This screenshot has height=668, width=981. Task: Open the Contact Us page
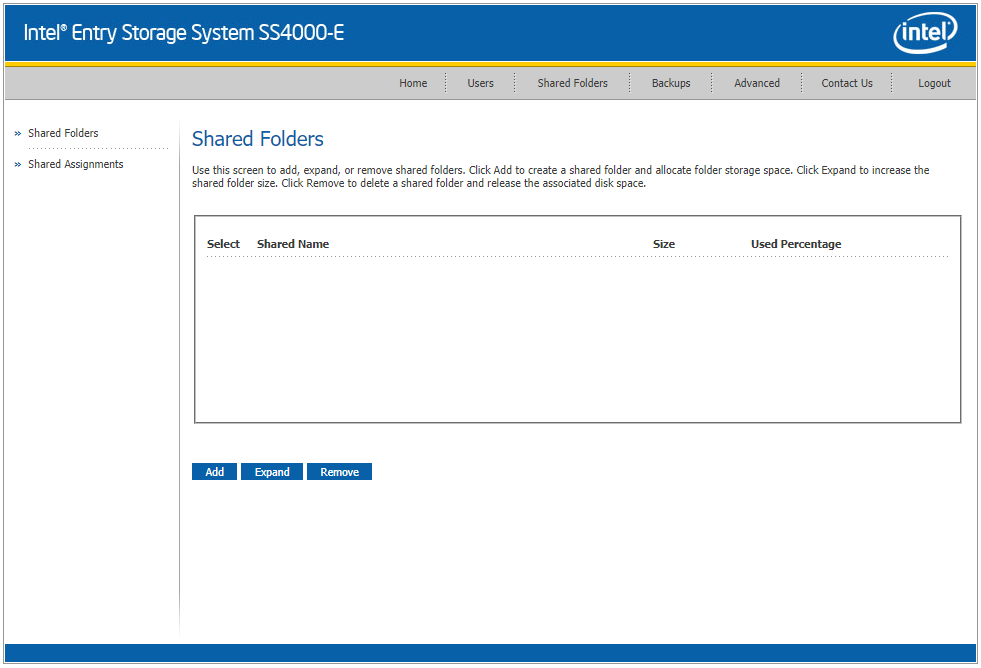point(846,83)
